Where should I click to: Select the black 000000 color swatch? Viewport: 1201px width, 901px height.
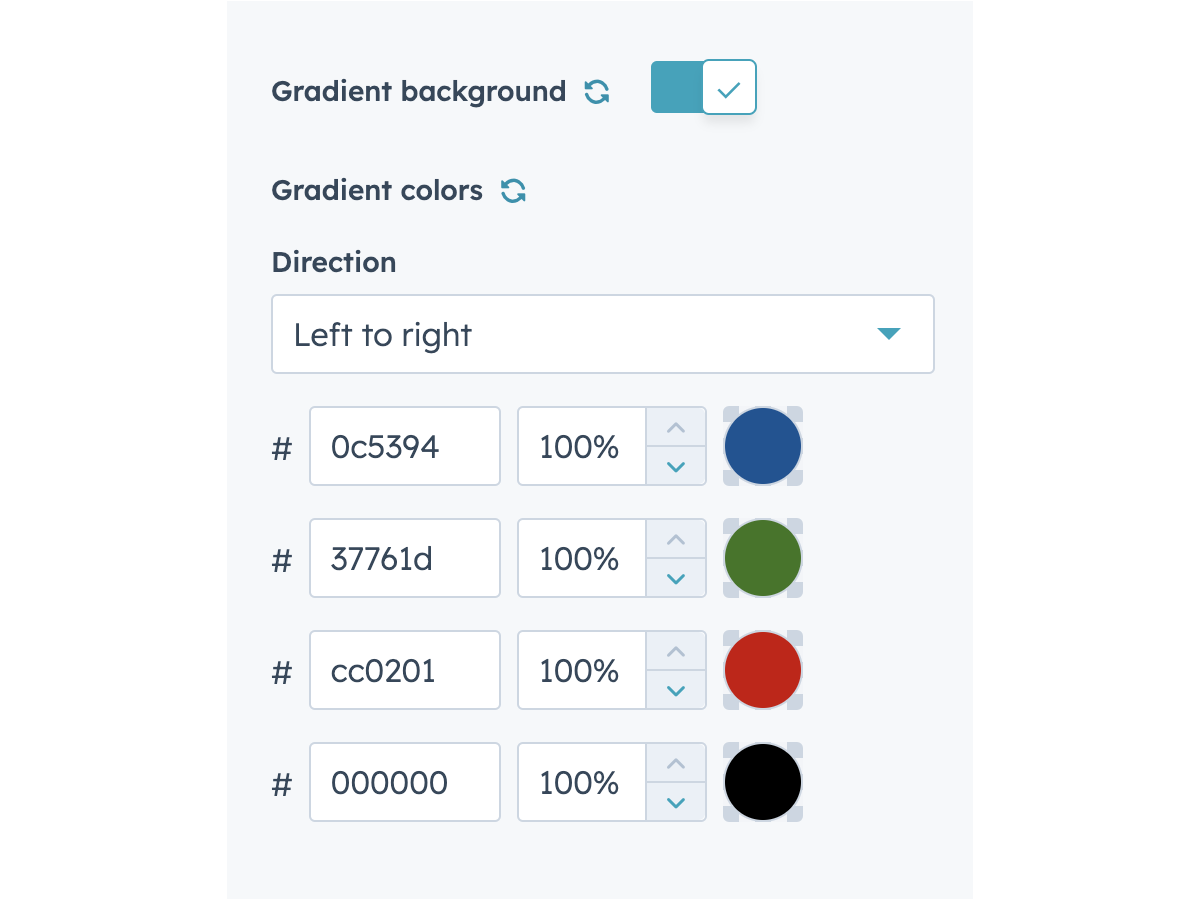coord(762,782)
